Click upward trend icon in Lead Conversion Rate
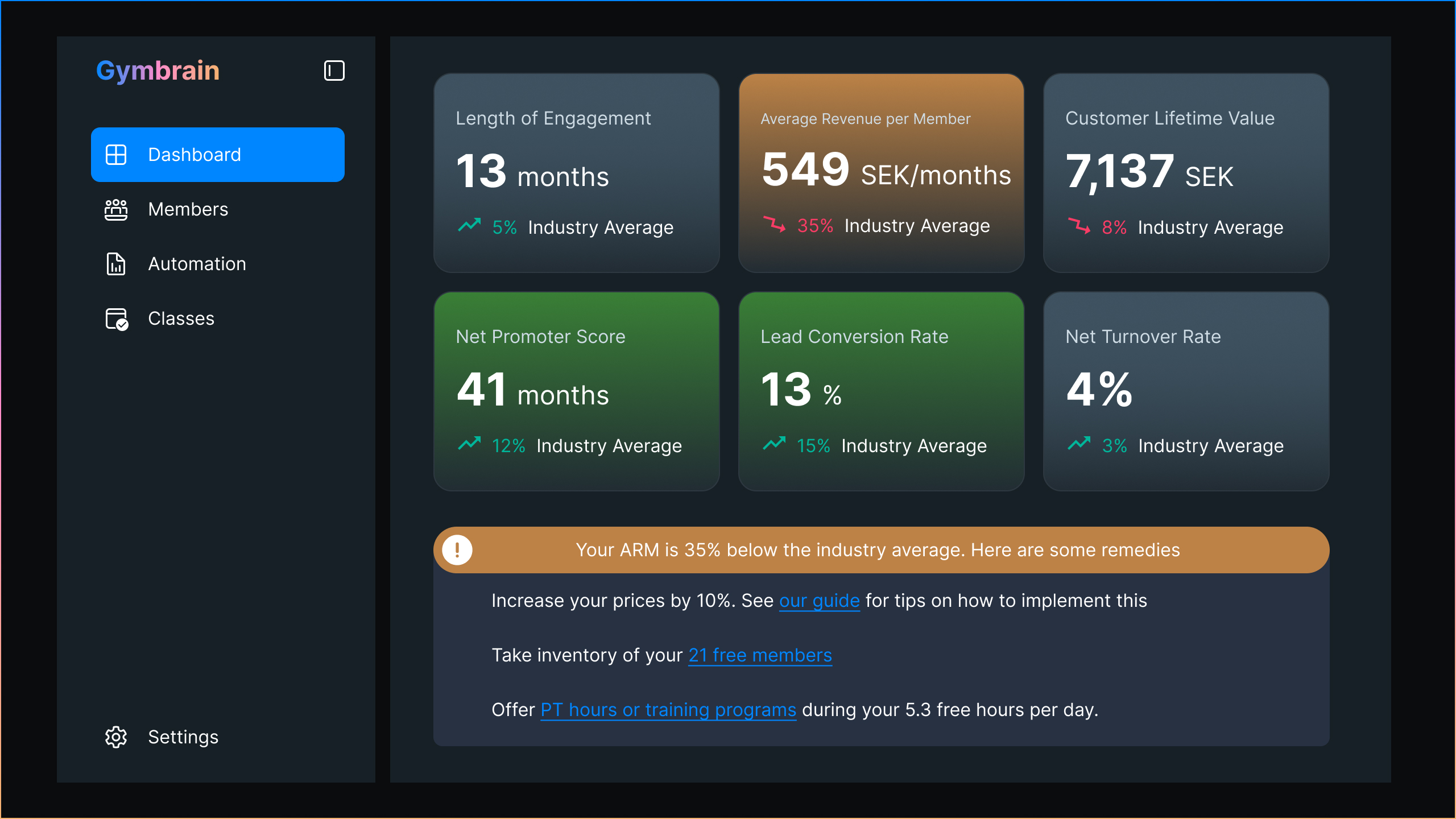This screenshot has height=819, width=1456. coord(775,444)
